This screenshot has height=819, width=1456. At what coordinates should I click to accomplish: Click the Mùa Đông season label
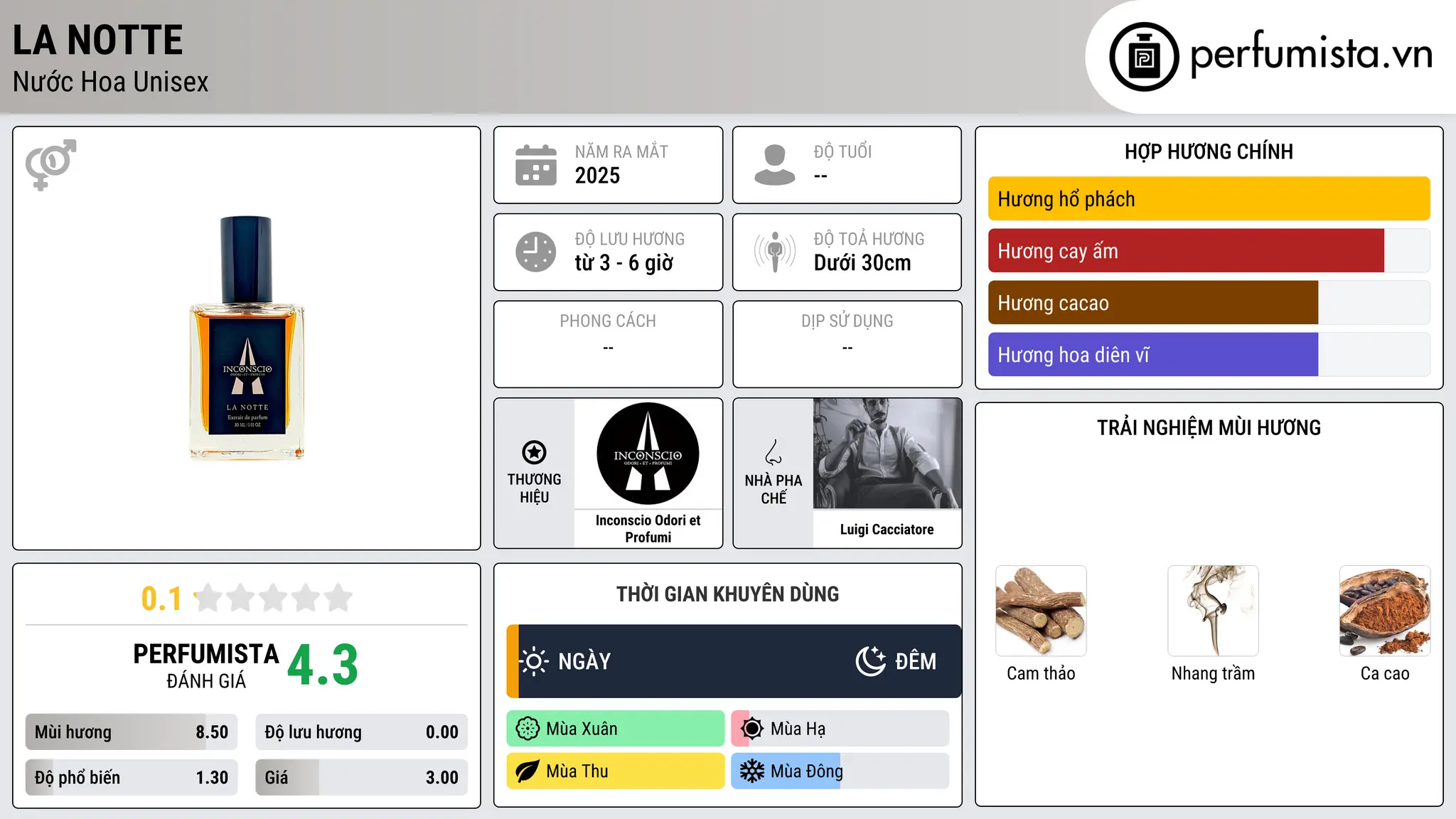(x=807, y=771)
